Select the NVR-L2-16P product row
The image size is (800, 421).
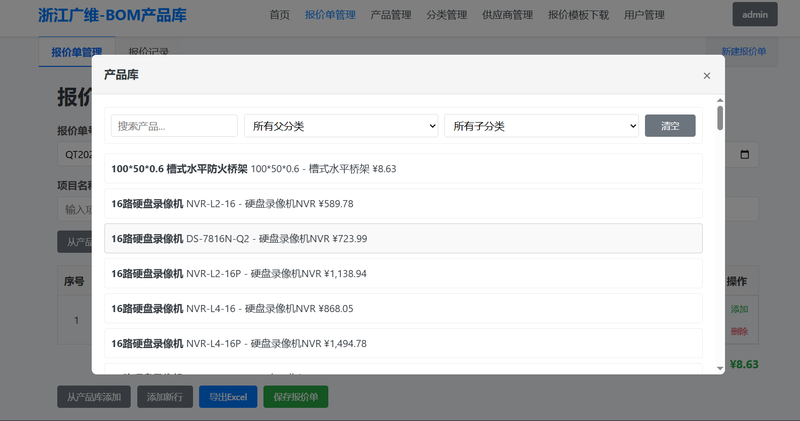point(403,273)
